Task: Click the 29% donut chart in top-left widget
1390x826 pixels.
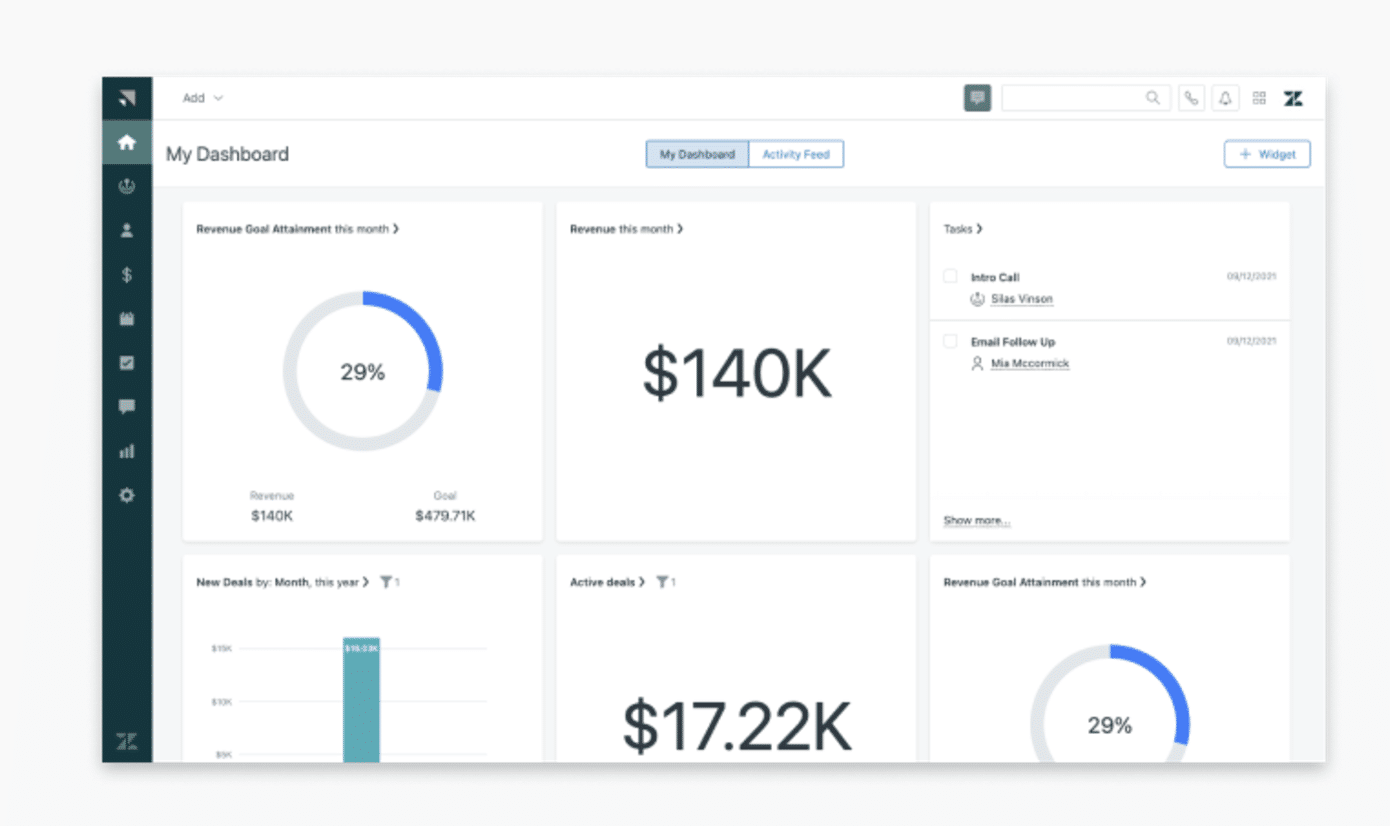Action: 362,371
